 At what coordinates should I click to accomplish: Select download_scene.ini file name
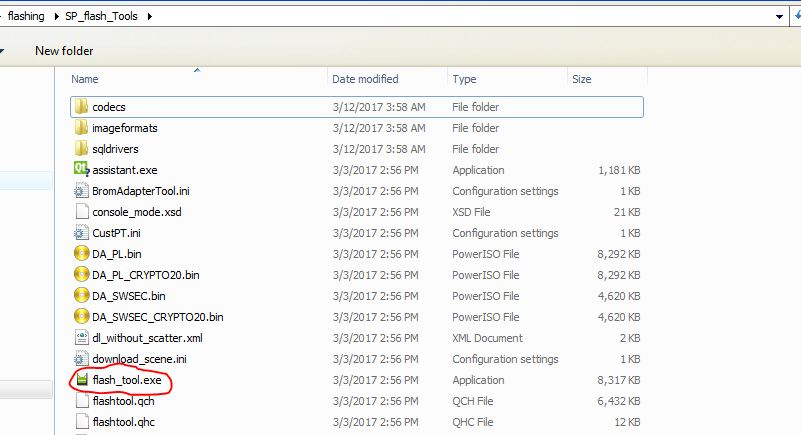pos(139,359)
